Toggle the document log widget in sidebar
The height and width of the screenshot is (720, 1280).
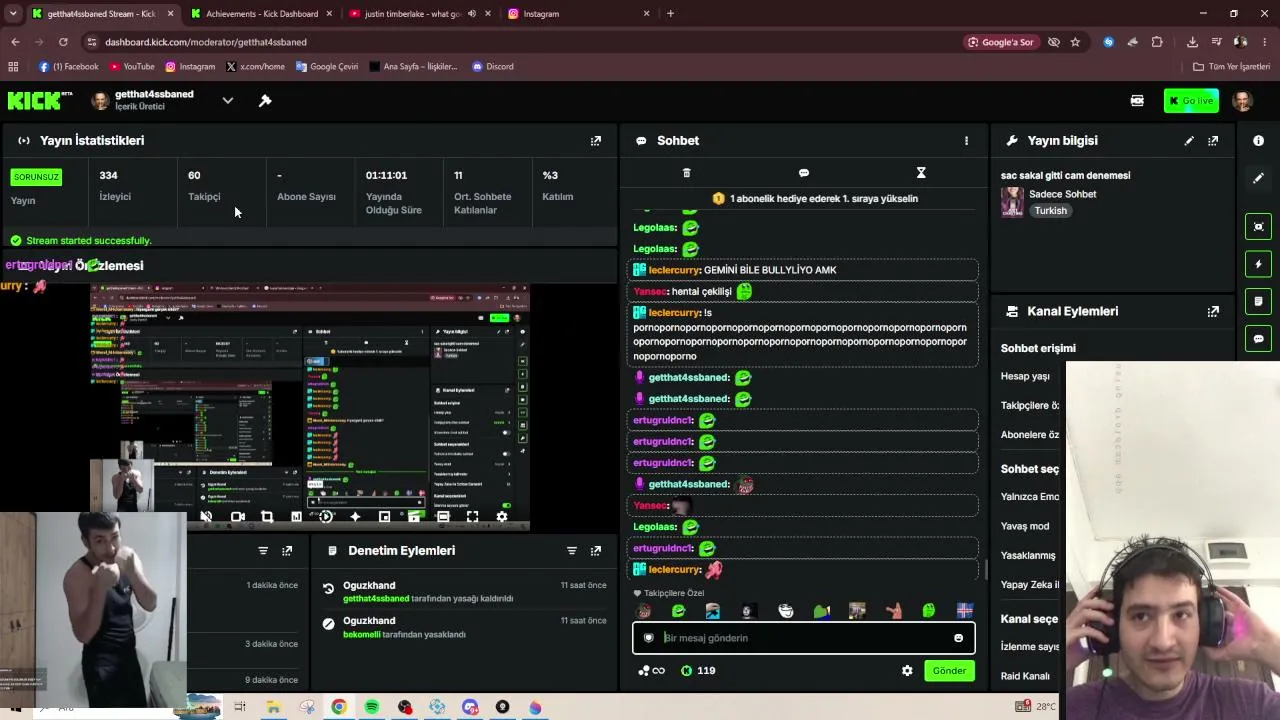point(1258,301)
